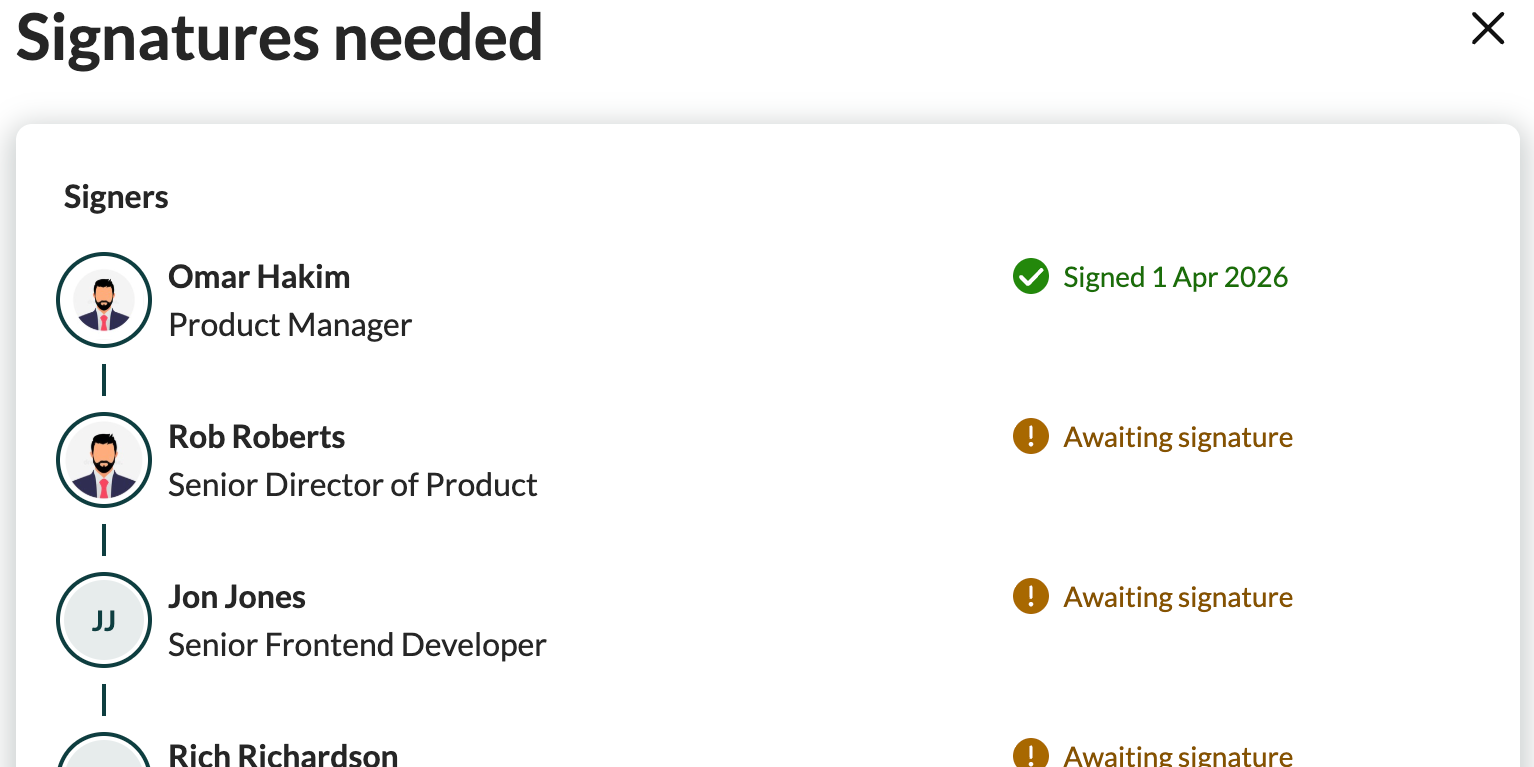Click the Signed 1 Apr 2026 status
Viewport: 1534px width, 767px height.
point(1175,277)
